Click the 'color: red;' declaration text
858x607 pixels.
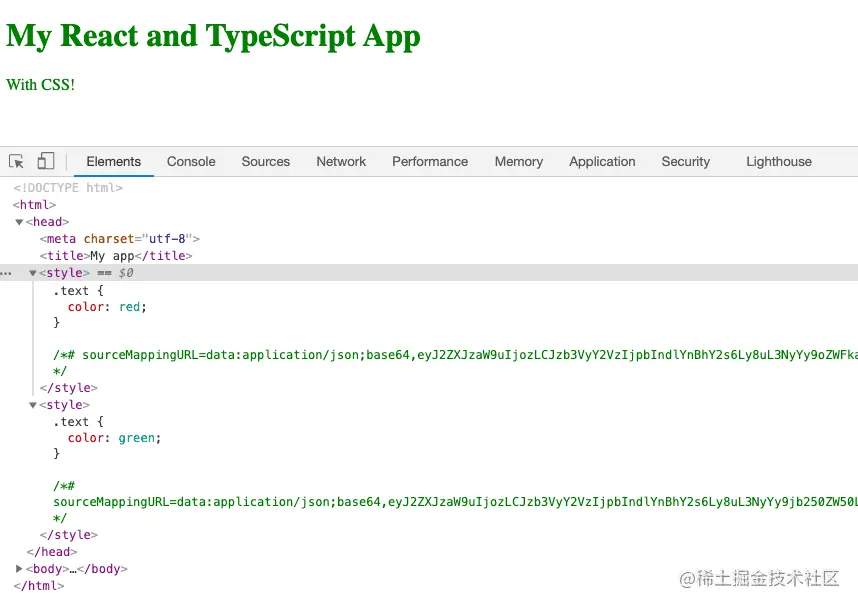(107, 307)
